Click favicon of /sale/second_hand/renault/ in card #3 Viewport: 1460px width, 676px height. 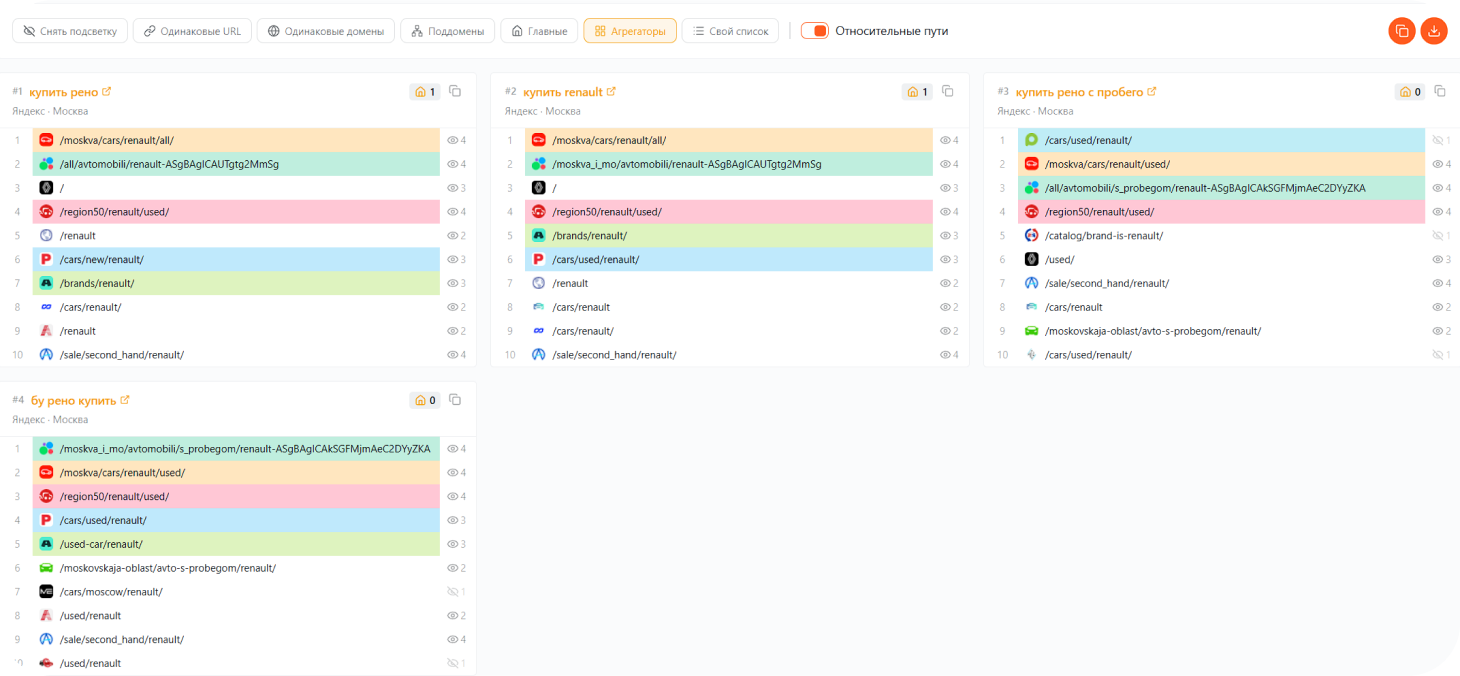(x=1031, y=283)
